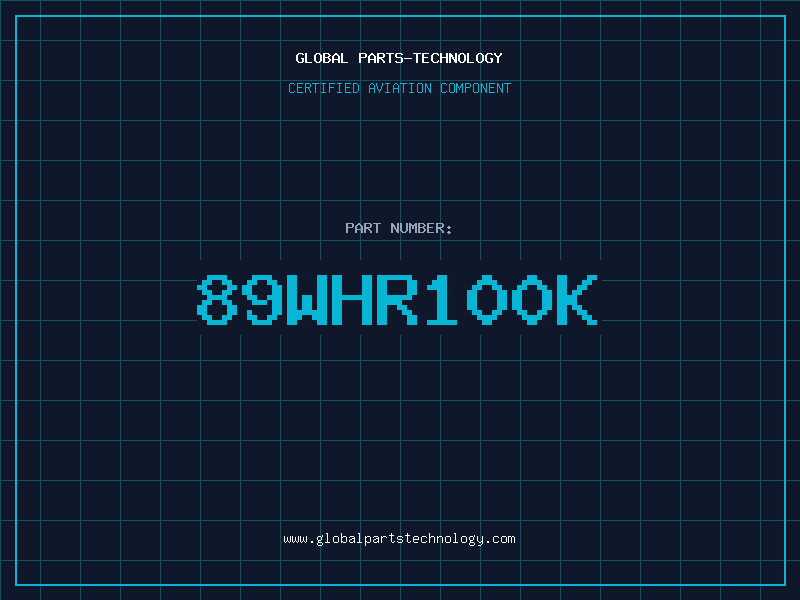Click the bottom-right corner of the cyan border
The height and width of the screenshot is (600, 800).
[x=784, y=584]
